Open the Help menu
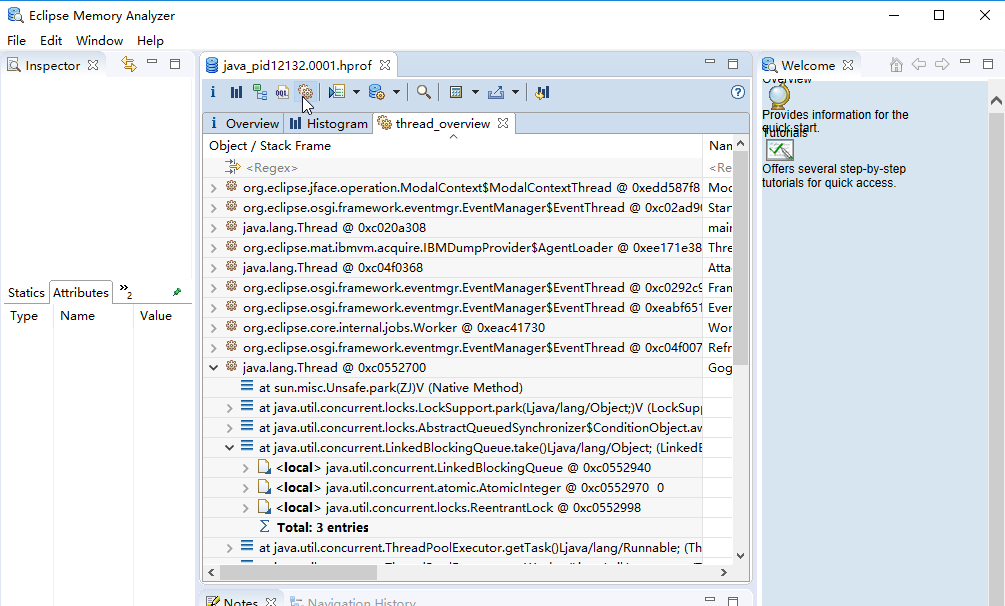1005x606 pixels. pyautogui.click(x=150, y=40)
